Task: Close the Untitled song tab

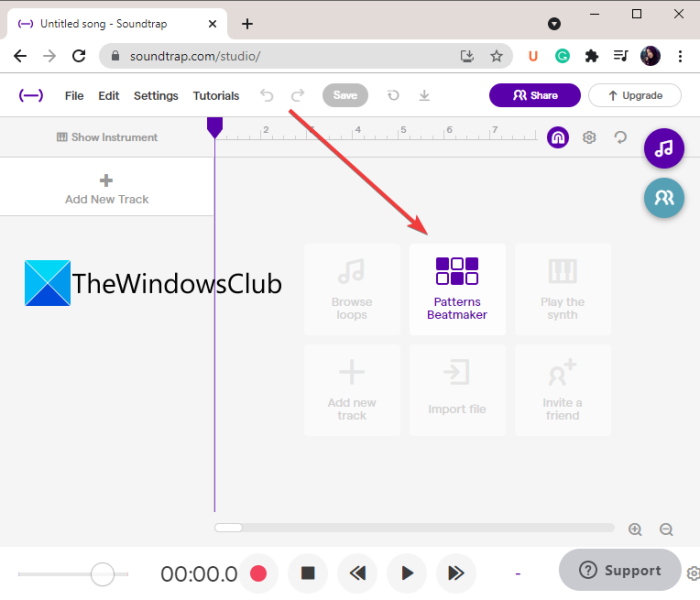Action: click(212, 24)
